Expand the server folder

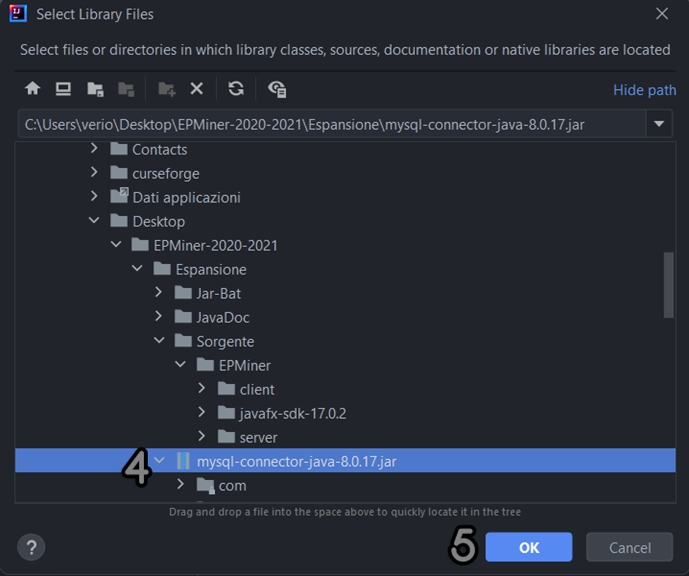pyautogui.click(x=202, y=436)
